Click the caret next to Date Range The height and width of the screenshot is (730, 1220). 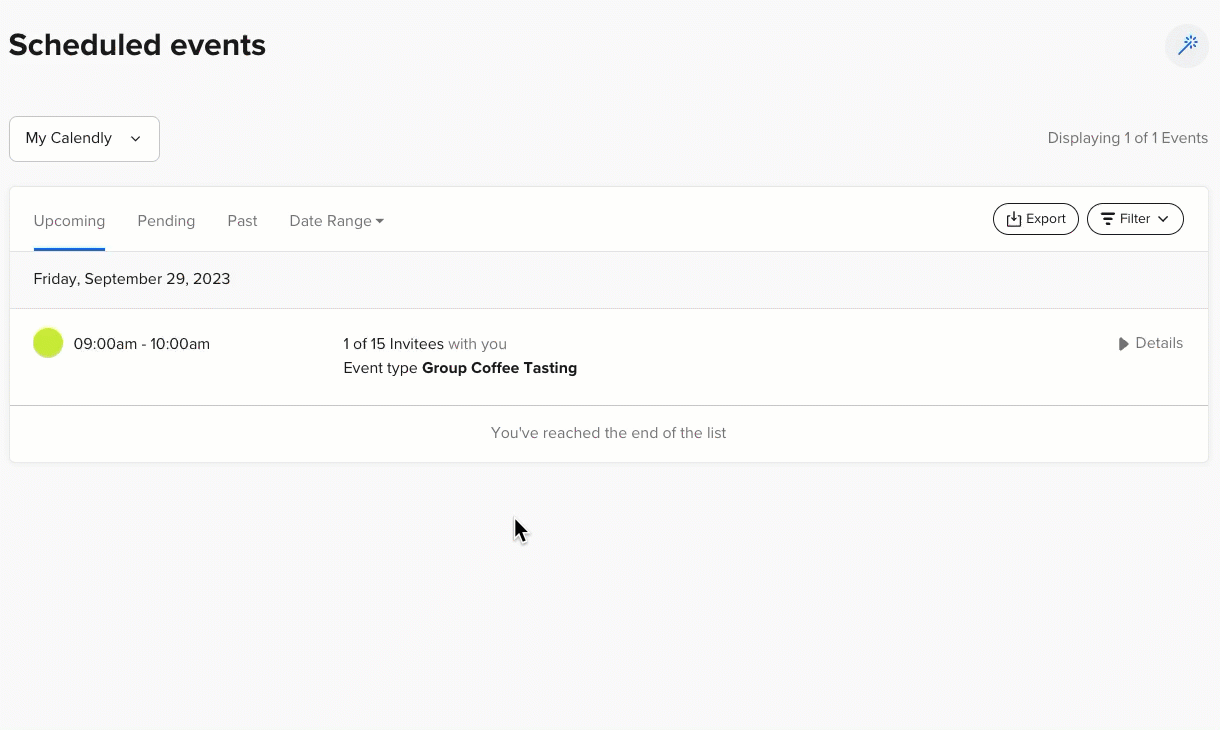[x=380, y=221]
